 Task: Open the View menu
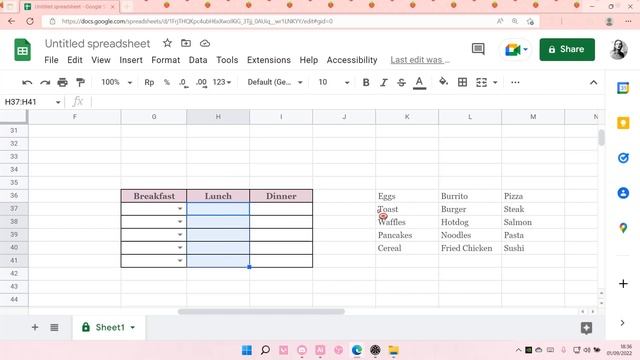tap(101, 60)
